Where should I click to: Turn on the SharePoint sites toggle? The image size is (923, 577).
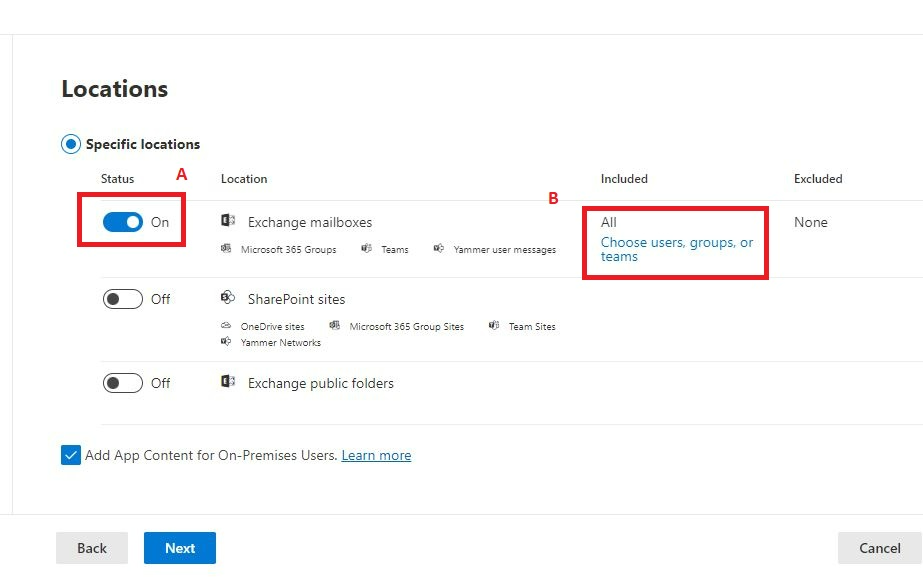[x=122, y=299]
